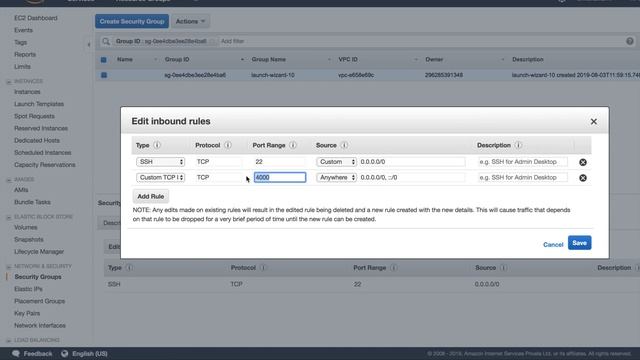The height and width of the screenshot is (360, 640).
Task: Close the Edit inbound rules dialog
Action: click(x=593, y=122)
